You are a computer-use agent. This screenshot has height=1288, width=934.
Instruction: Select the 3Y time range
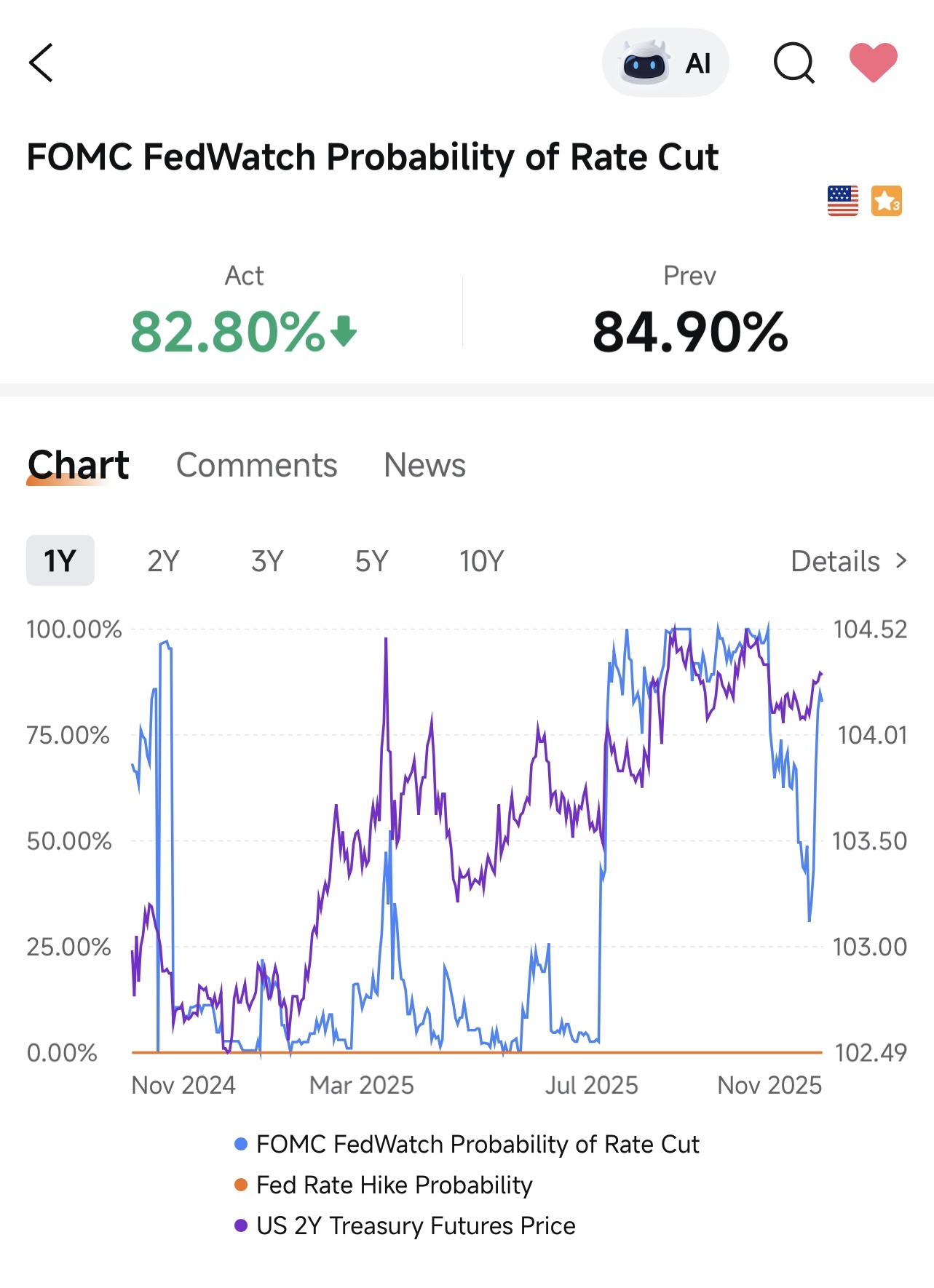tap(267, 561)
